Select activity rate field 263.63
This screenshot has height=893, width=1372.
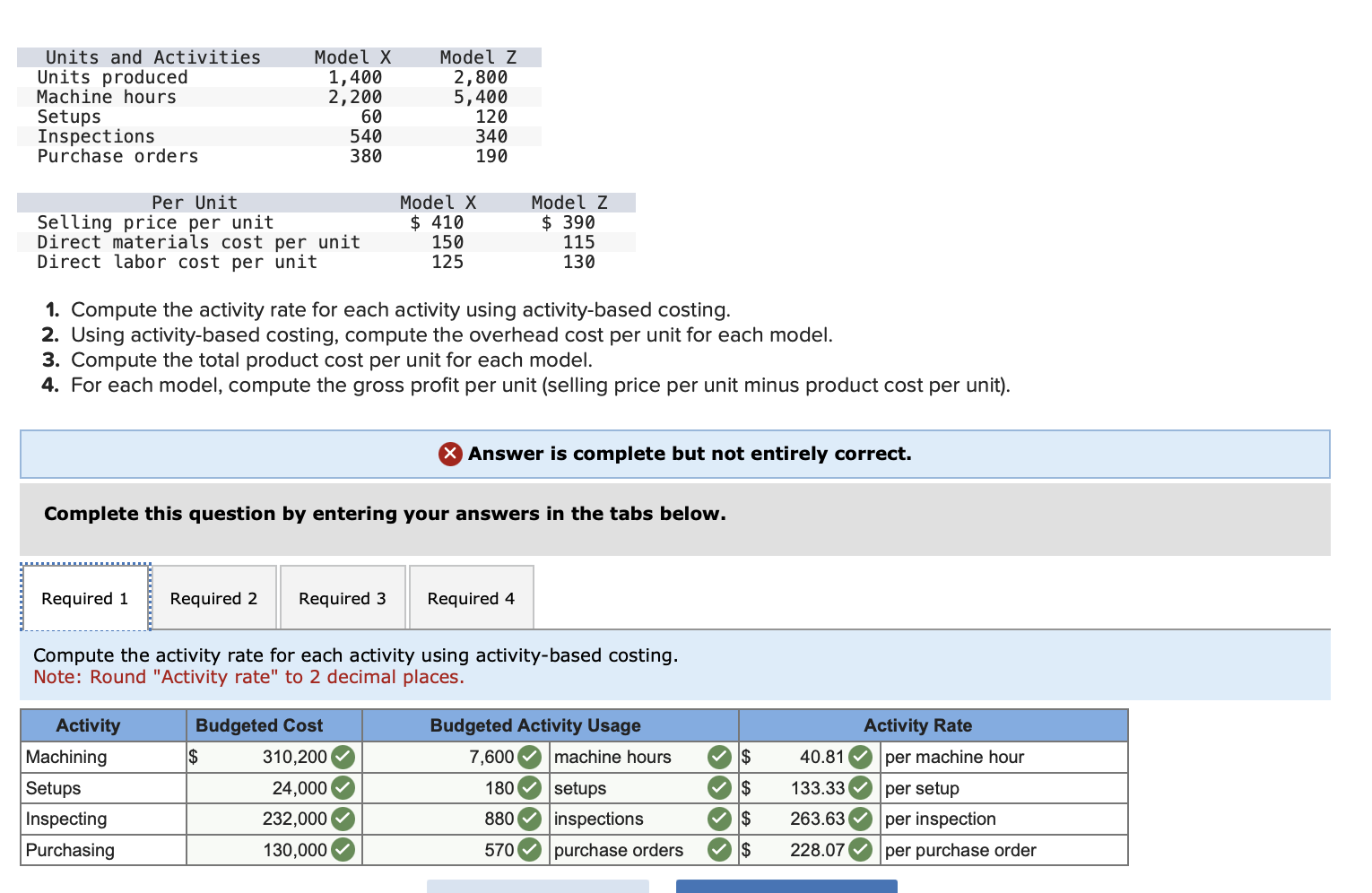pos(809,819)
